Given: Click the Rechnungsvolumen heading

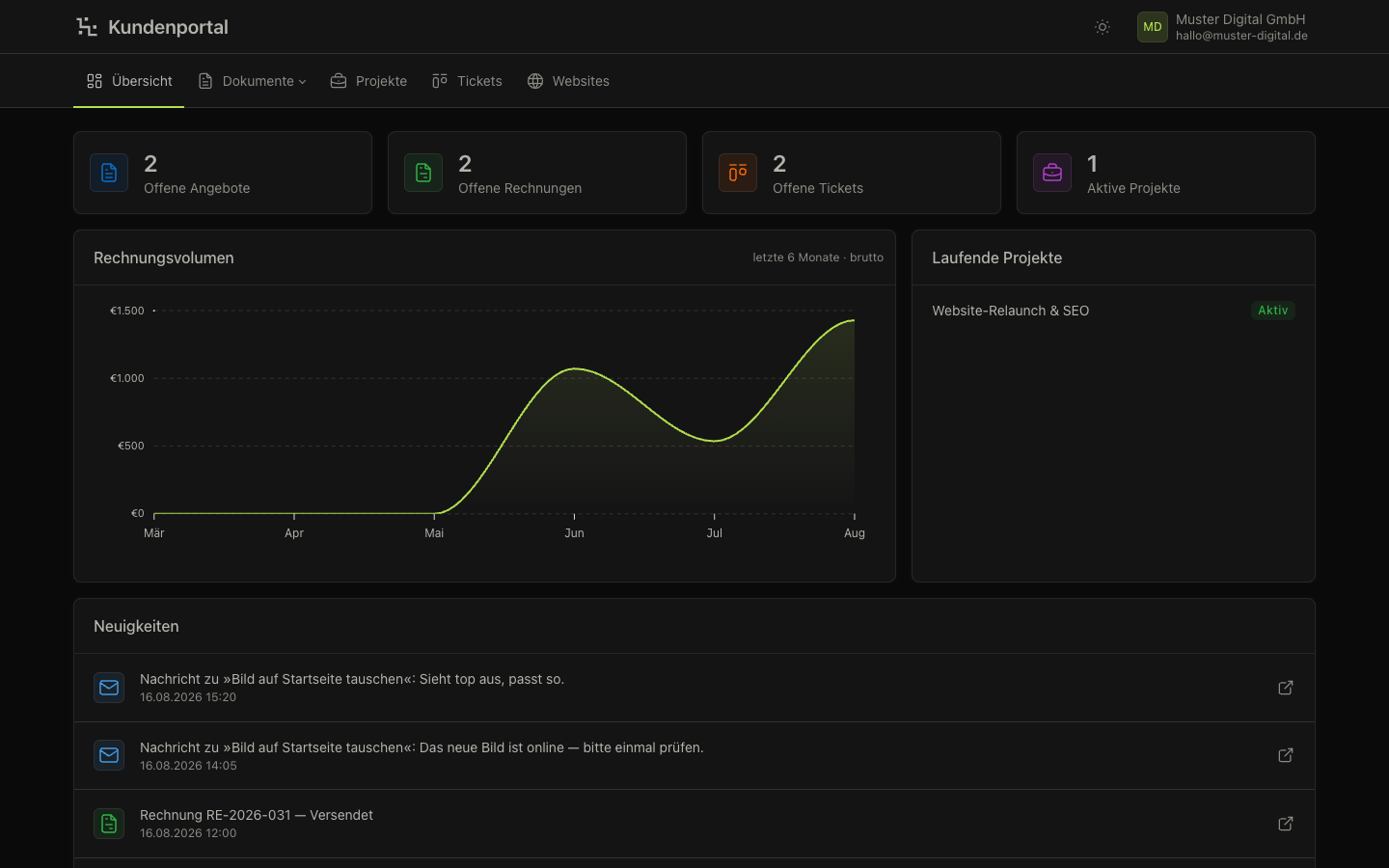Looking at the screenshot, I should point(164,258).
